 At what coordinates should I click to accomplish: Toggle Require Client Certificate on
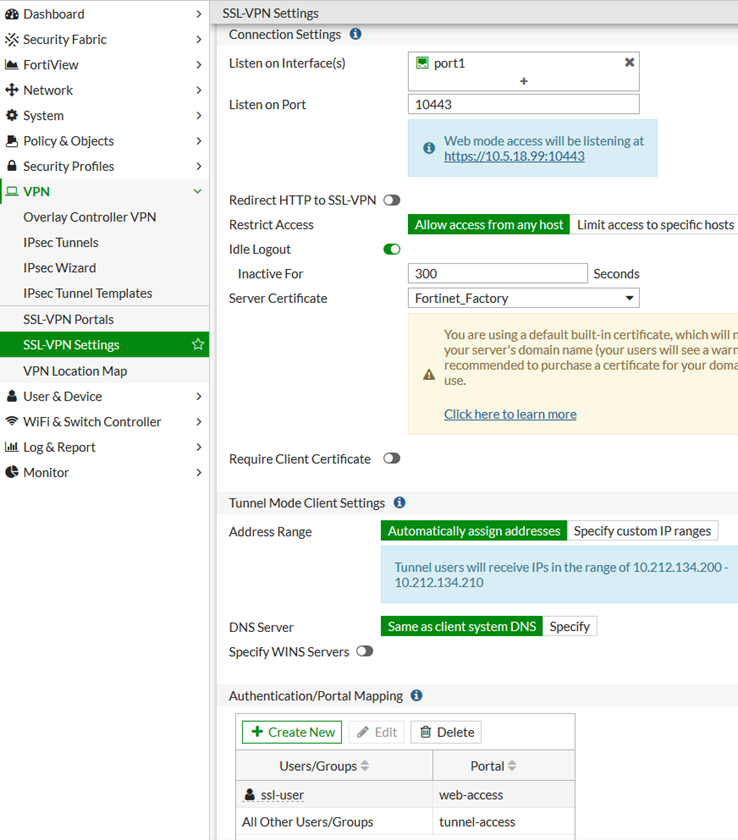[391, 459]
